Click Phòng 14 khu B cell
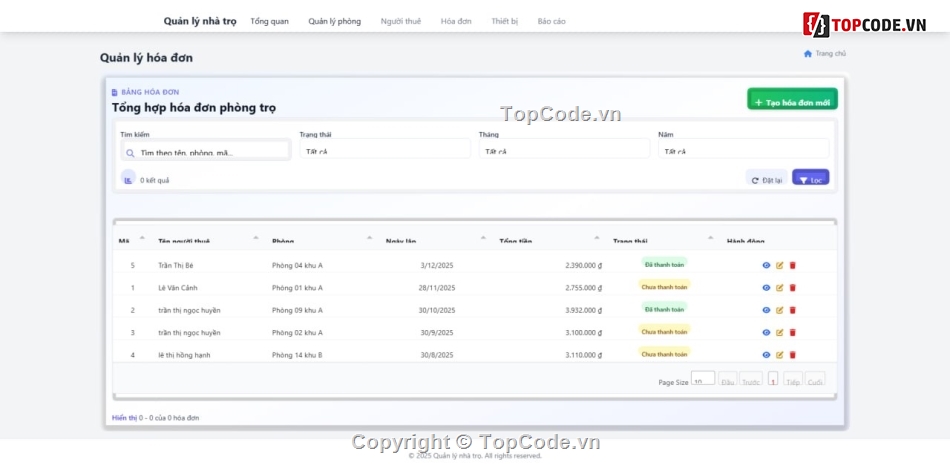The height and width of the screenshot is (465, 950). (297, 355)
